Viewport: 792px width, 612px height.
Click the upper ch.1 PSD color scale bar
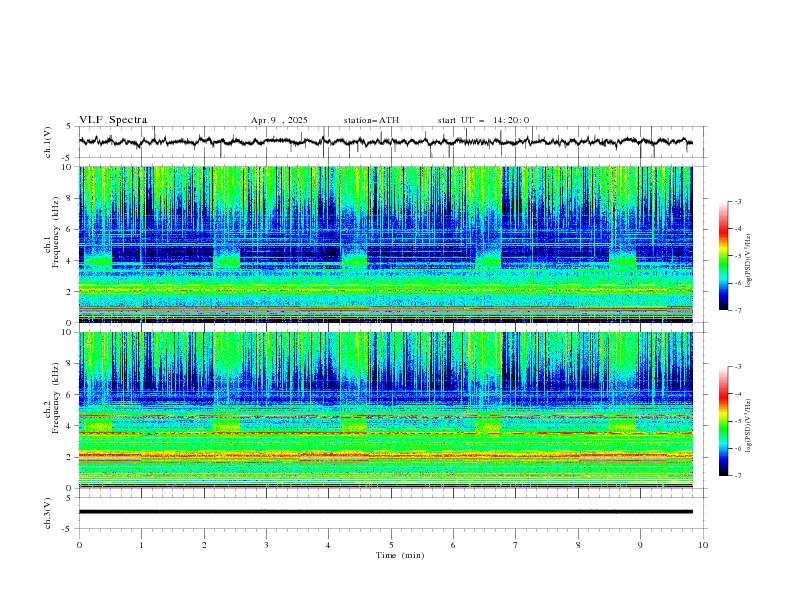pyautogui.click(x=723, y=256)
